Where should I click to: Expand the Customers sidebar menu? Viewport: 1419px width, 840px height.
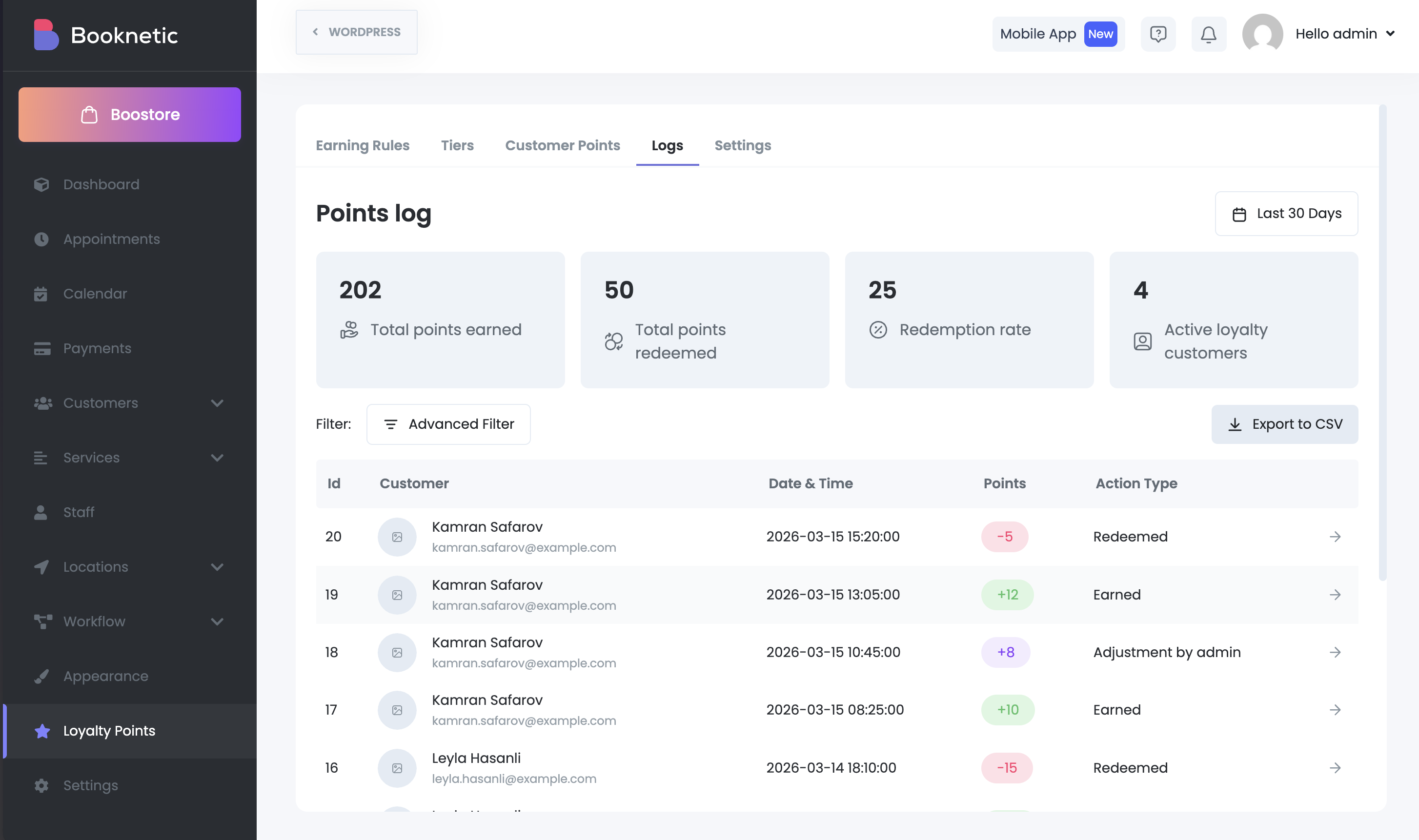[217, 403]
